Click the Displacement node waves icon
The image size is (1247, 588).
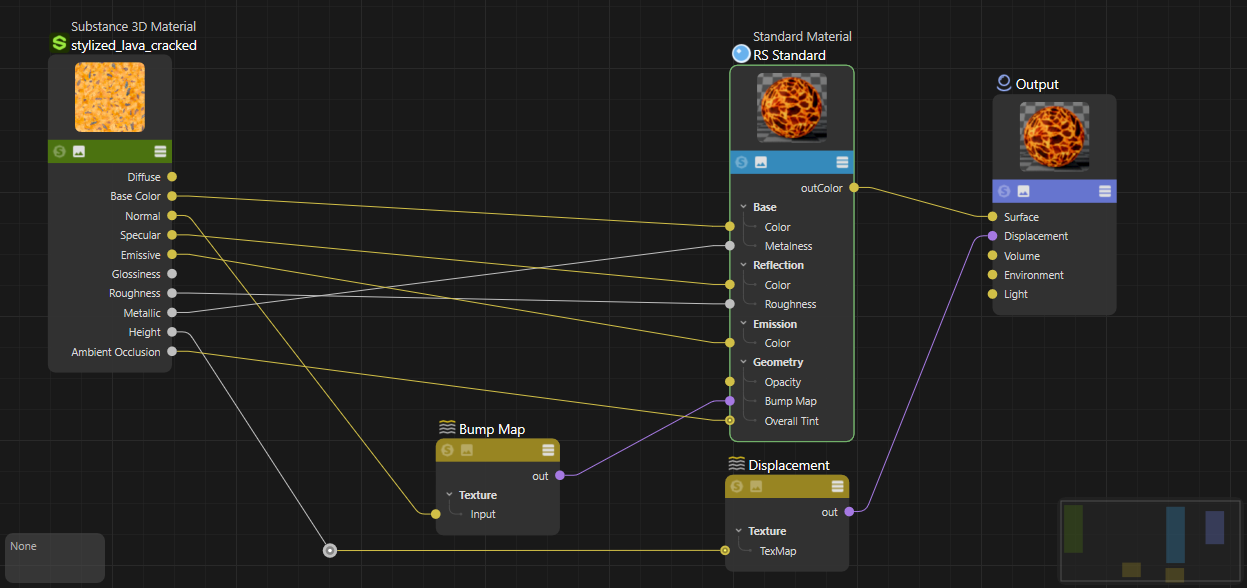tap(736, 464)
